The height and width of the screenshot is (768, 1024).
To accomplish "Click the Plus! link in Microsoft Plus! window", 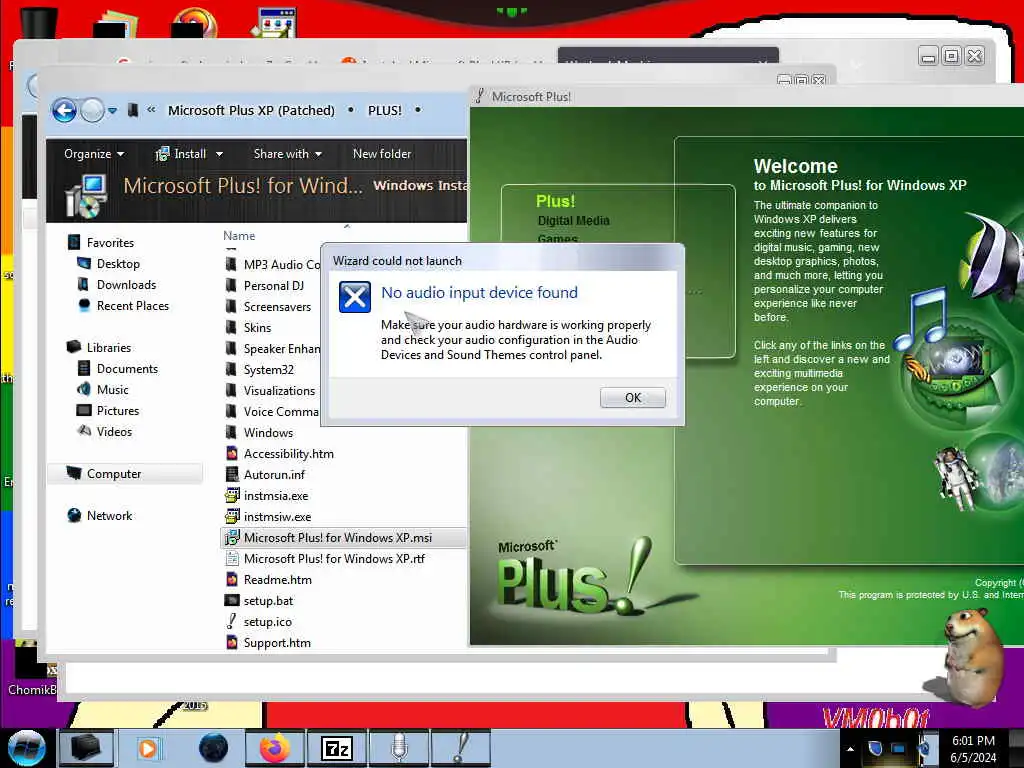I will 555,201.
